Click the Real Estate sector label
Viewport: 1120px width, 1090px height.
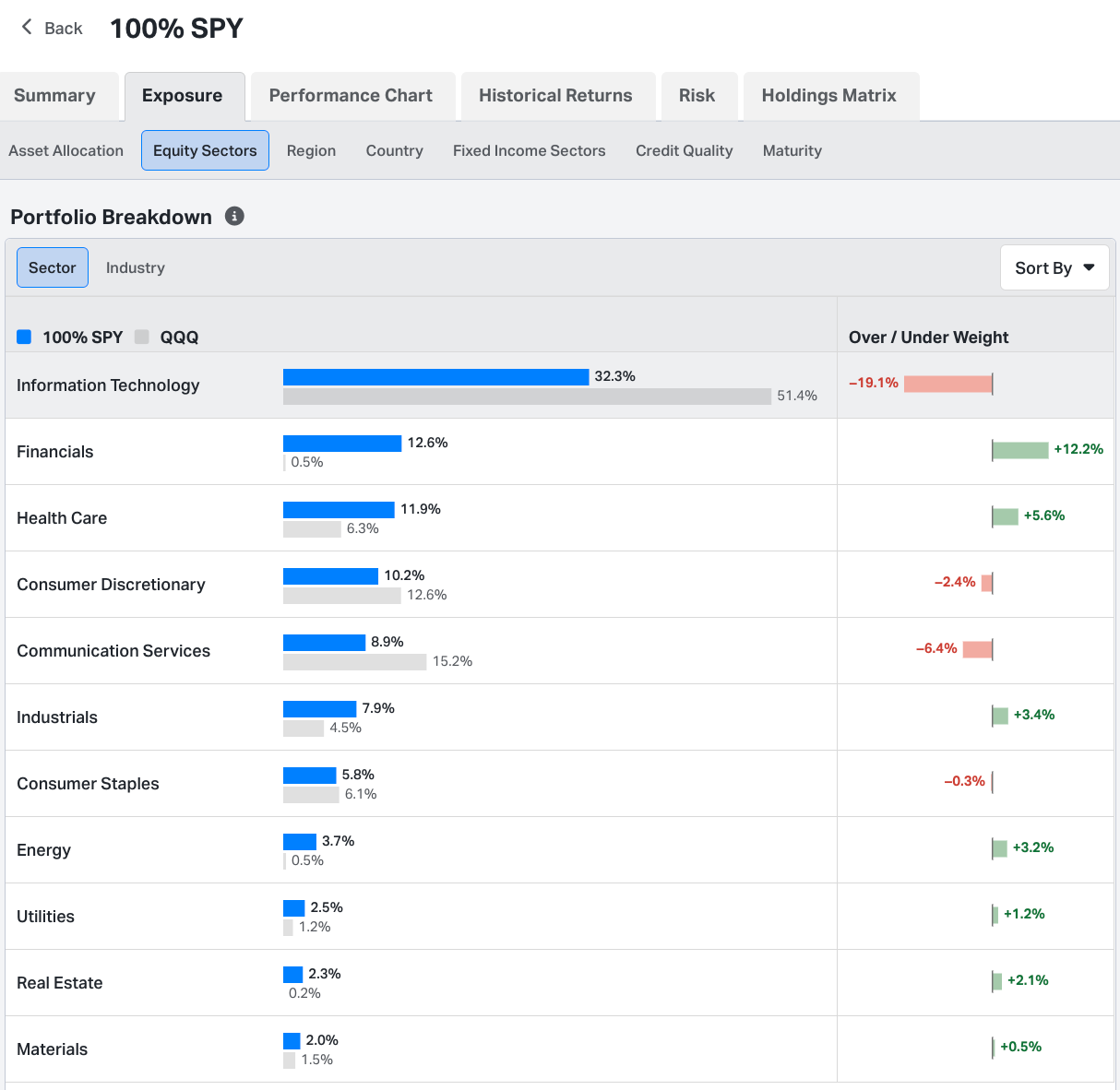tap(60, 983)
